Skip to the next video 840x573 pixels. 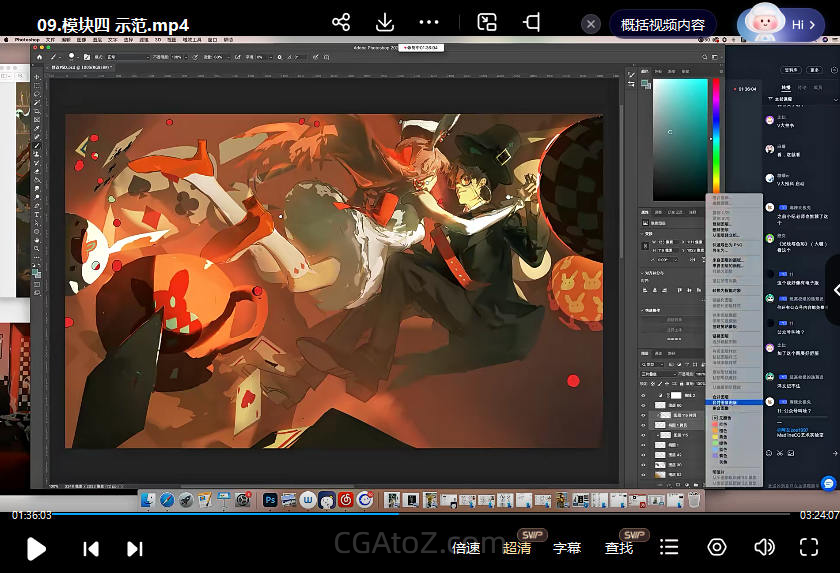(134, 548)
